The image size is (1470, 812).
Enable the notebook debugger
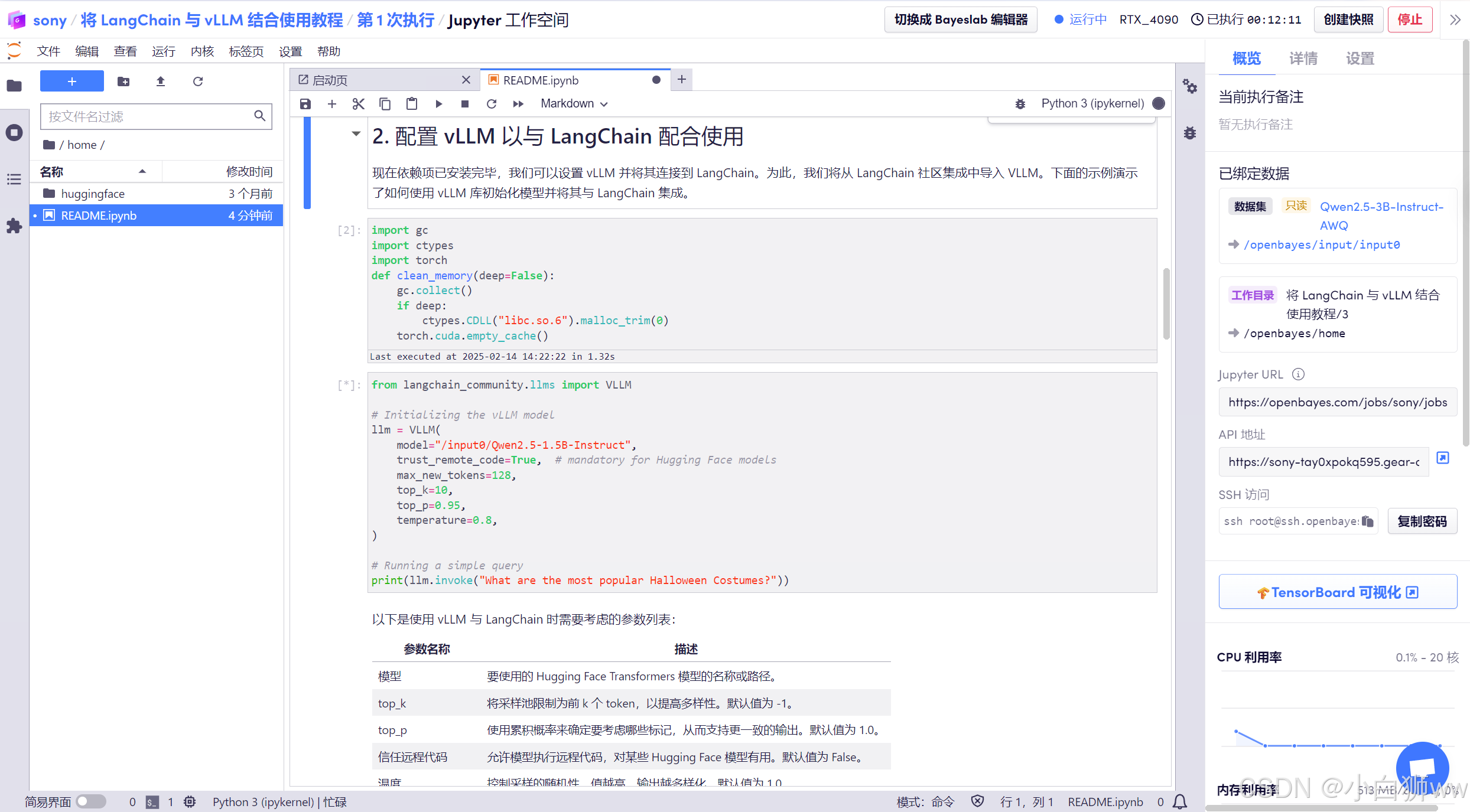[1020, 103]
